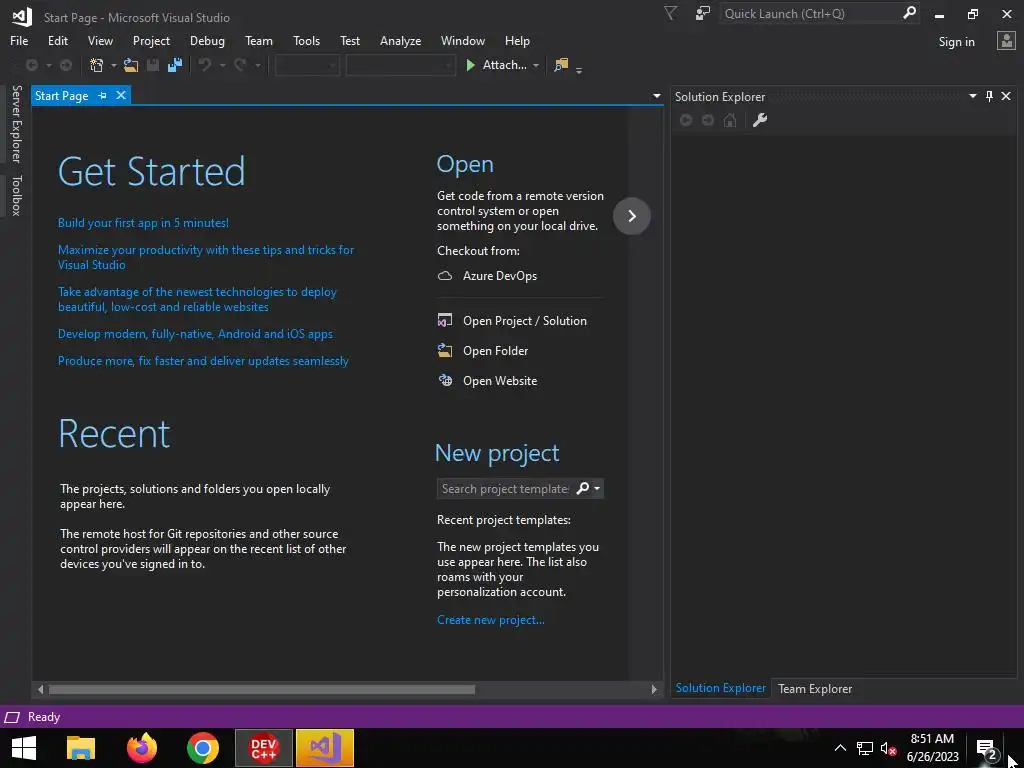Click the pin icon on Start Page tab
The width and height of the screenshot is (1024, 768).
103,95
